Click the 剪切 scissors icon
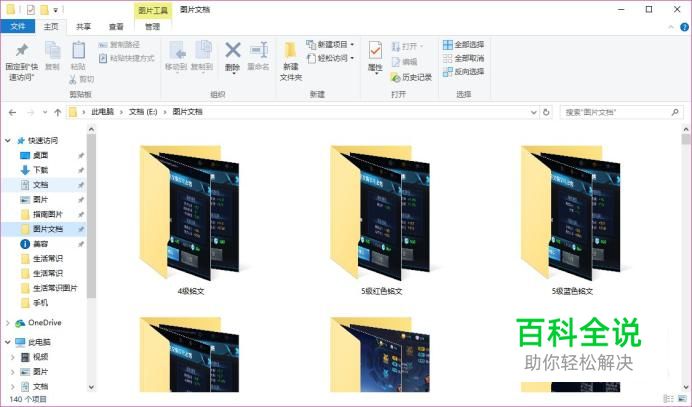692x407 pixels. tap(73, 79)
